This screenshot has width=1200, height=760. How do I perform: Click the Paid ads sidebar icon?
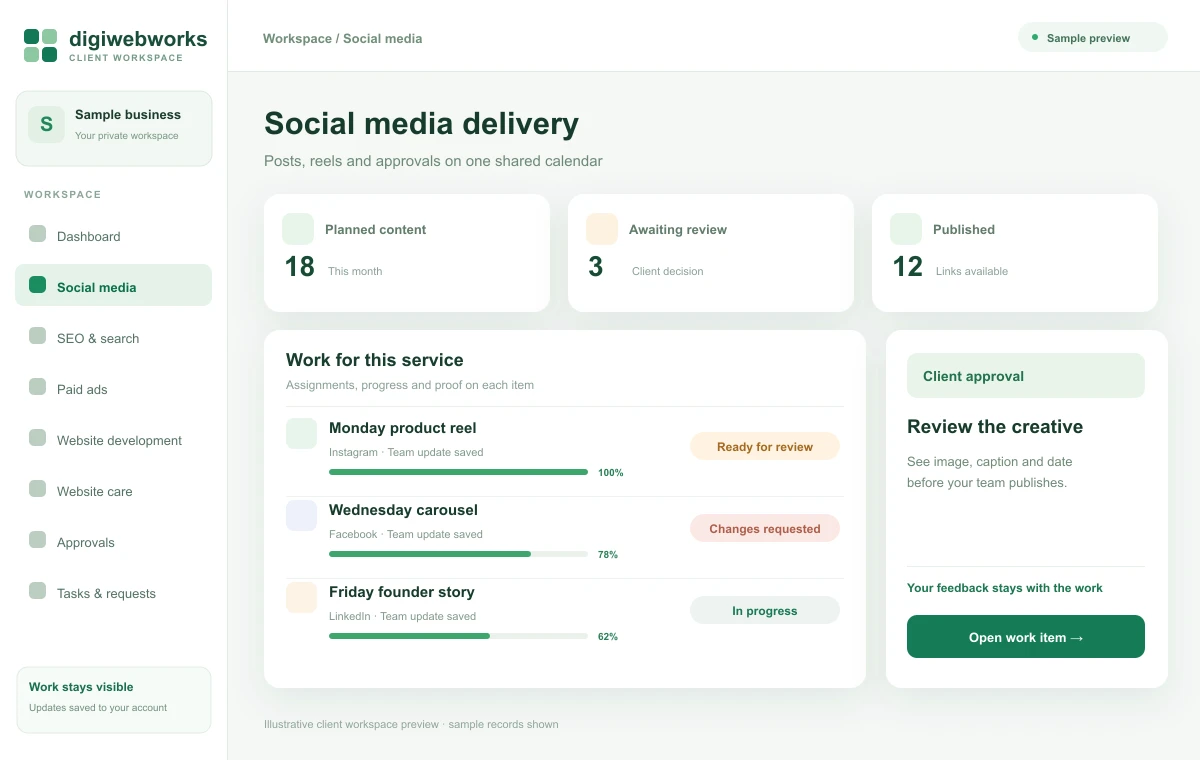37,387
